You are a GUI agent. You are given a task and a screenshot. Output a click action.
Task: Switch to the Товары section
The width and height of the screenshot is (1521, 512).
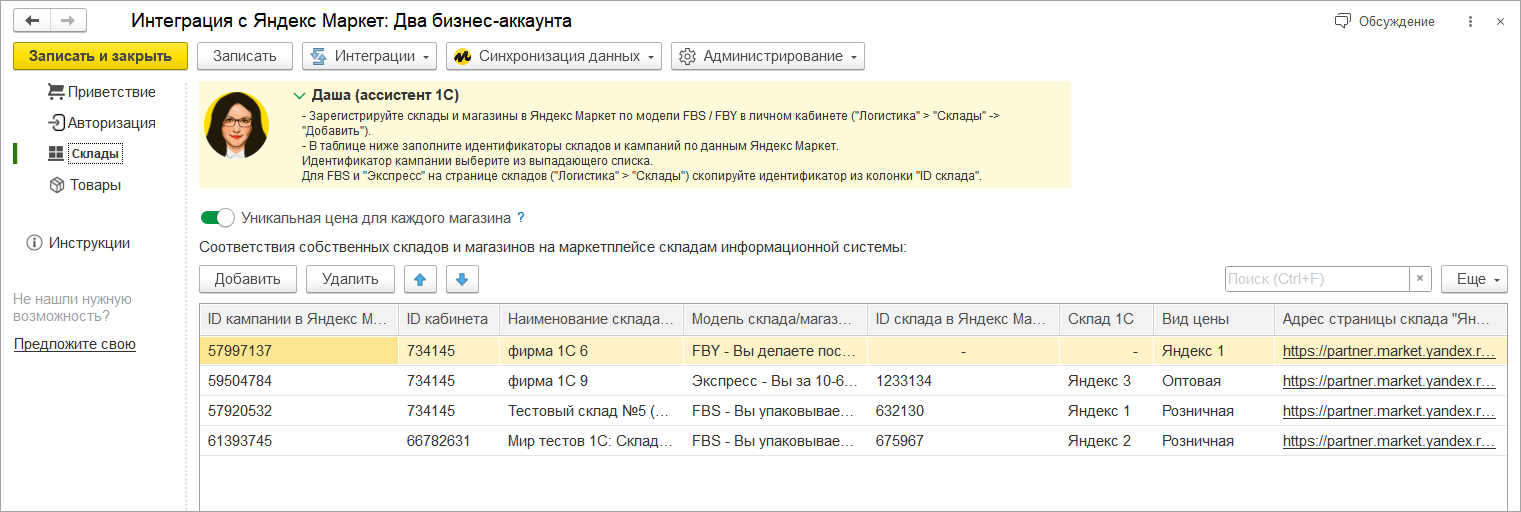click(x=95, y=185)
